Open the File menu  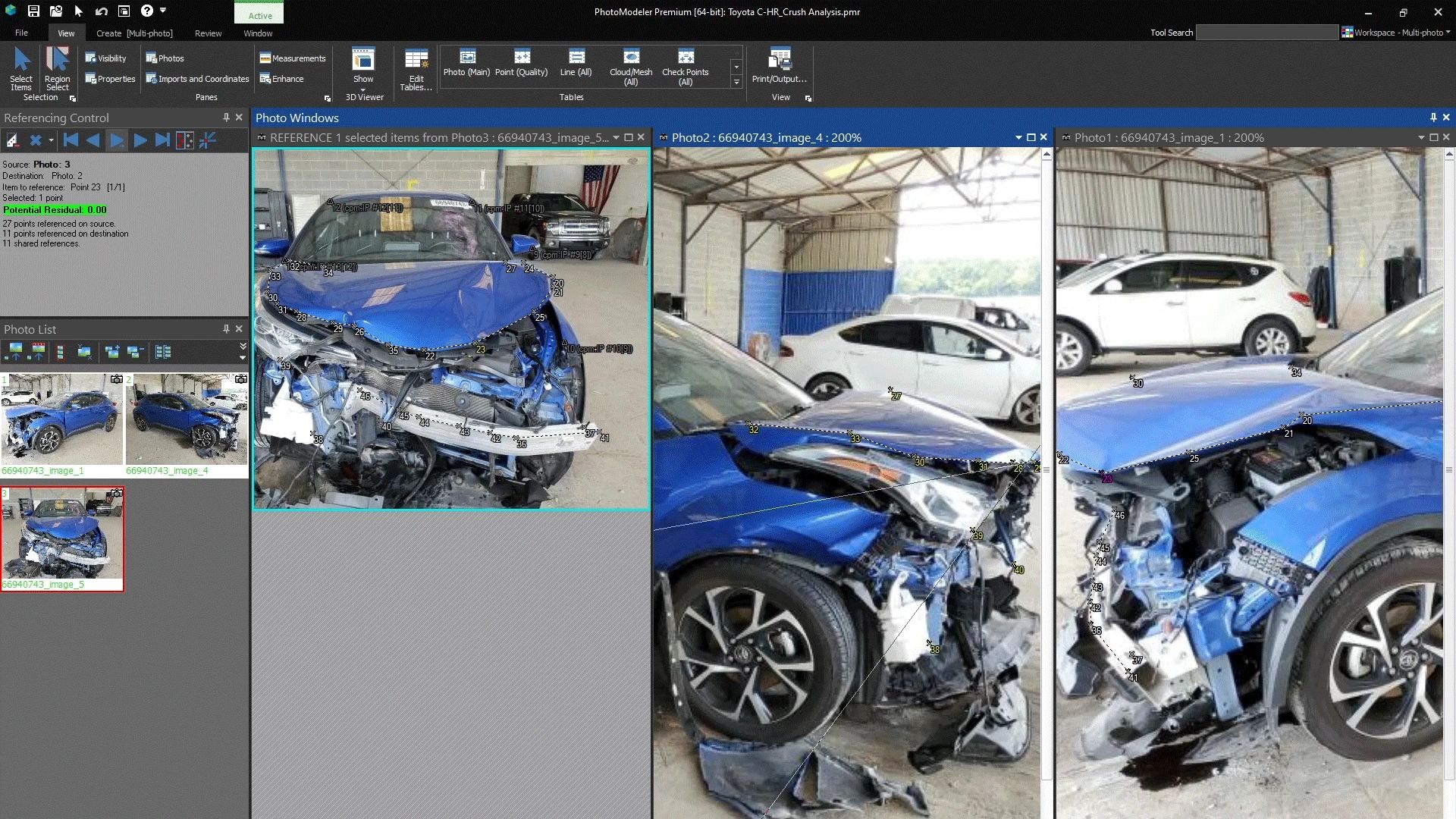point(21,33)
